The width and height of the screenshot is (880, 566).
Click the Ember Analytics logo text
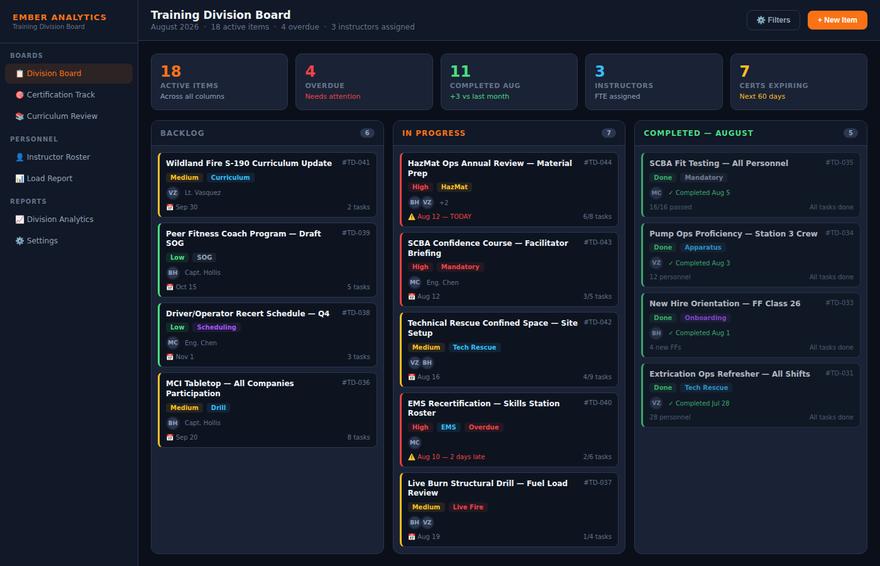[59, 17]
